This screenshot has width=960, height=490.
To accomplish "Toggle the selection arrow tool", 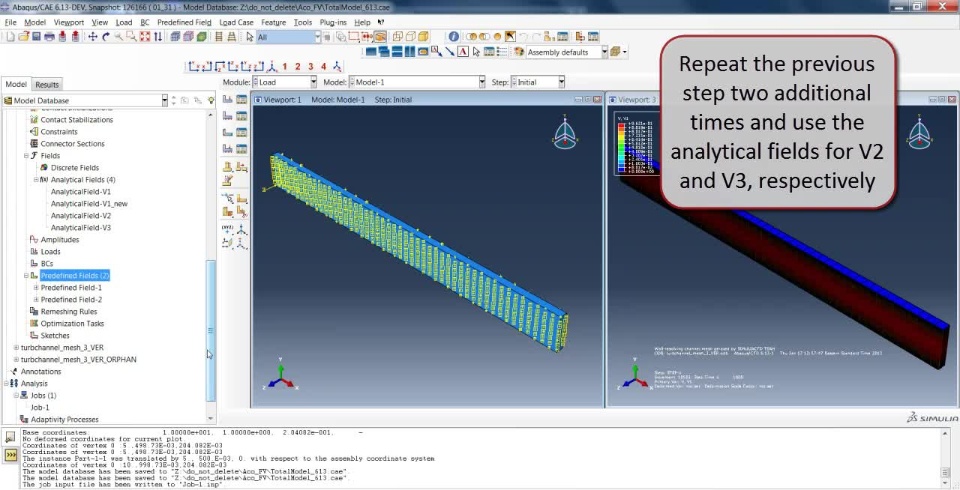I will [250, 37].
